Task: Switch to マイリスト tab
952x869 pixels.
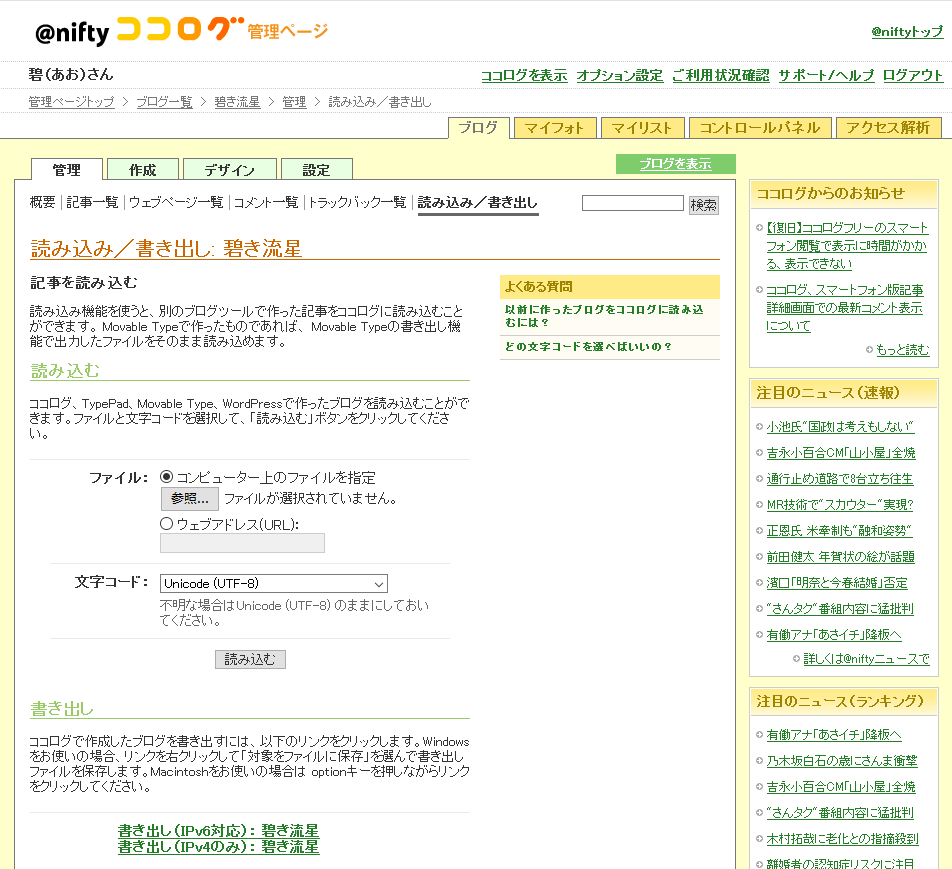Action: point(642,128)
